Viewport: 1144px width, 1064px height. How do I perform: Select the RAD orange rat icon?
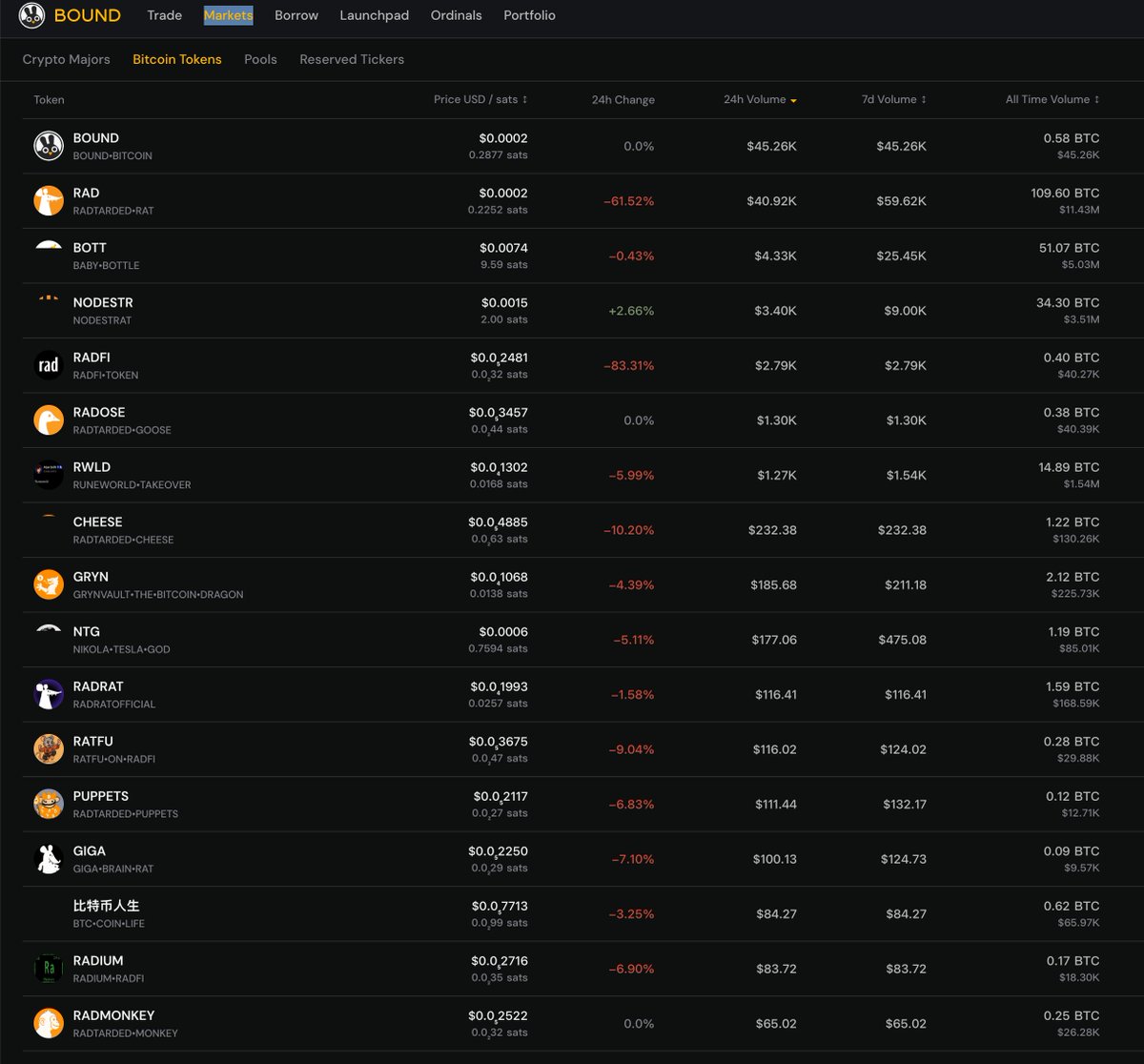[49, 201]
